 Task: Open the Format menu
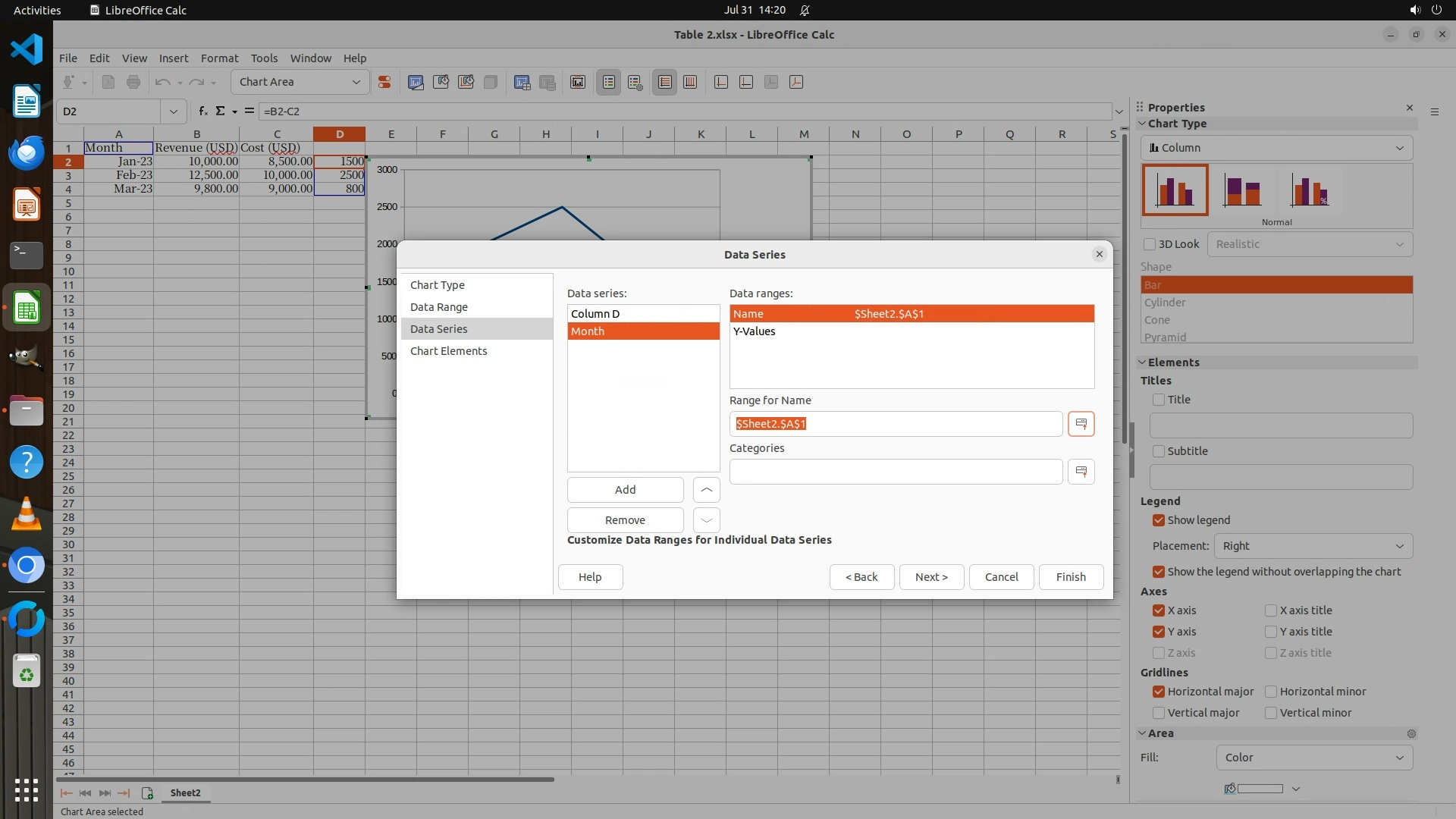(219, 58)
